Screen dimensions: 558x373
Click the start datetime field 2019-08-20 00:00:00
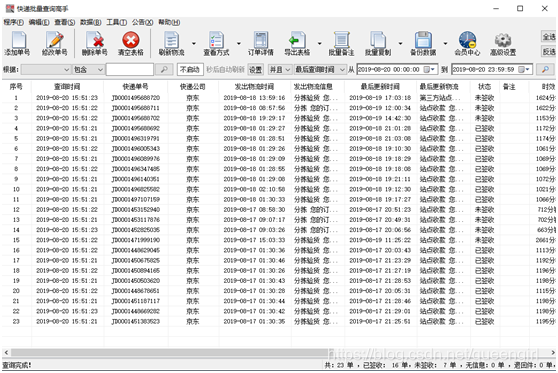click(397, 69)
